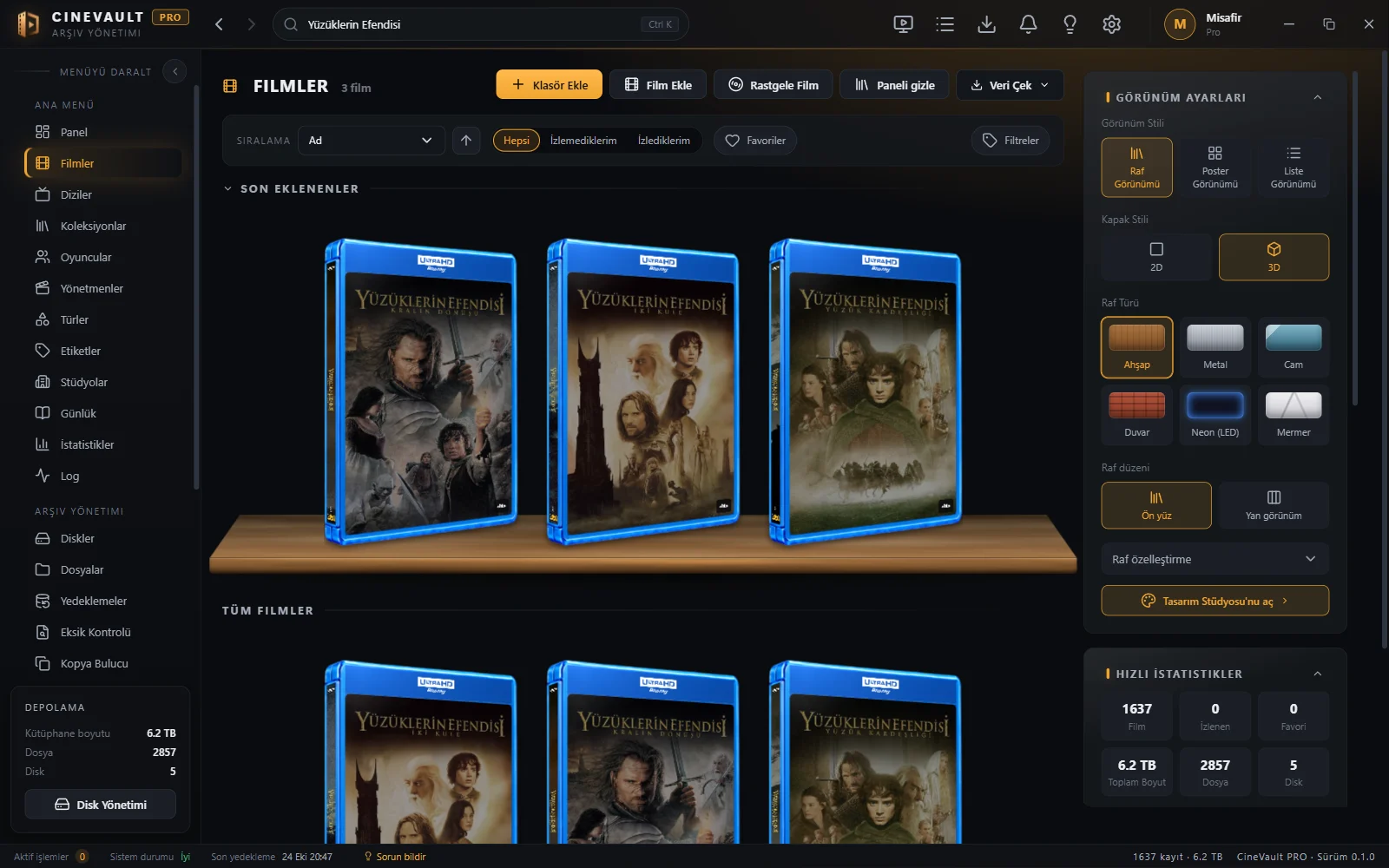Open notifications bell icon
1389x868 pixels.
(x=1028, y=24)
